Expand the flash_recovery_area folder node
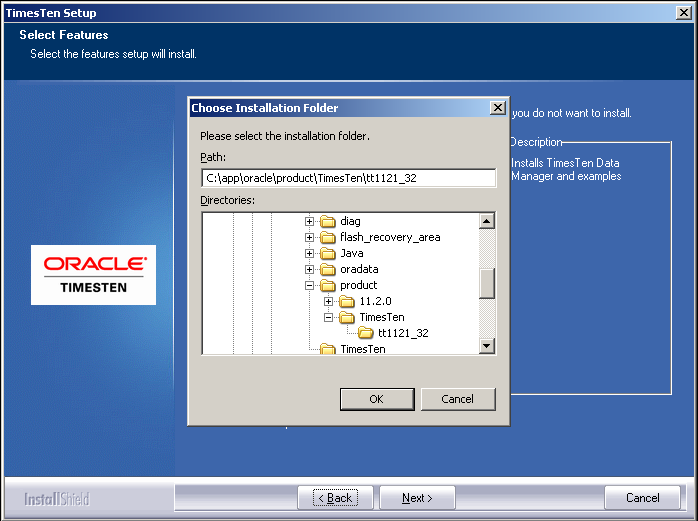698x521 pixels. coord(309,237)
